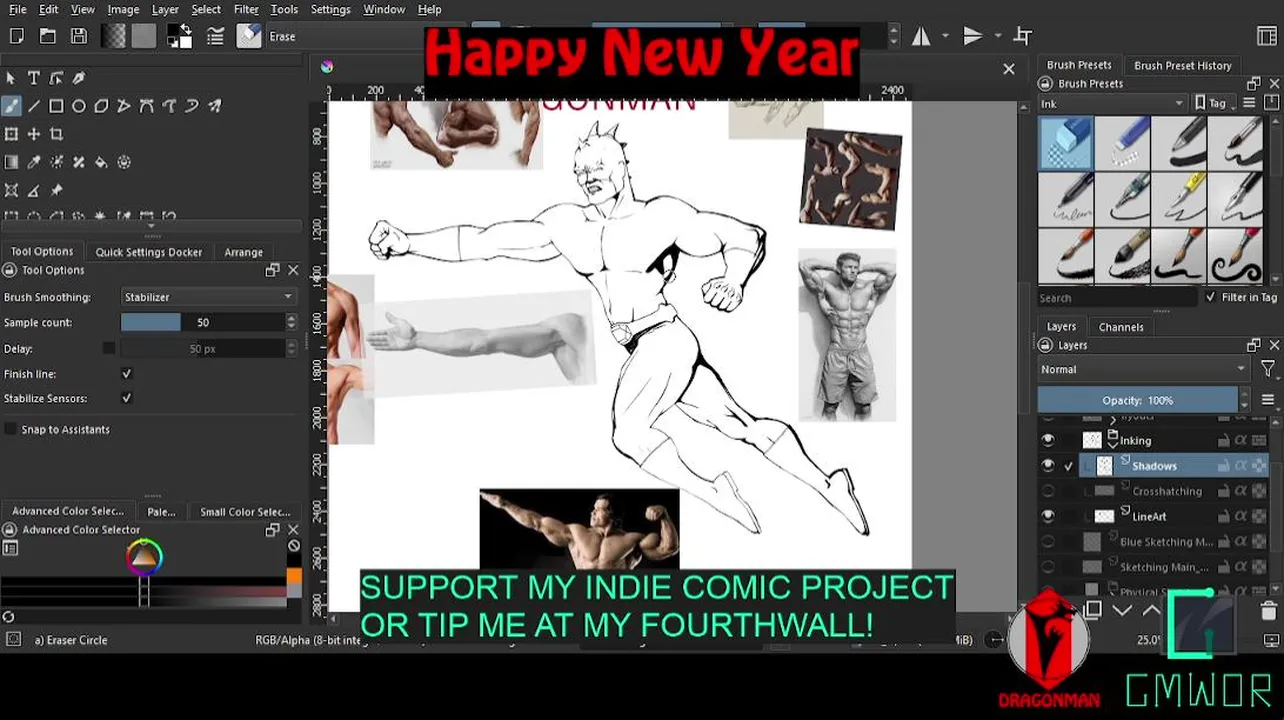1284x720 pixels.
Task: Open the Brush Smoothing Stabilizer dropdown
Action: click(x=208, y=297)
